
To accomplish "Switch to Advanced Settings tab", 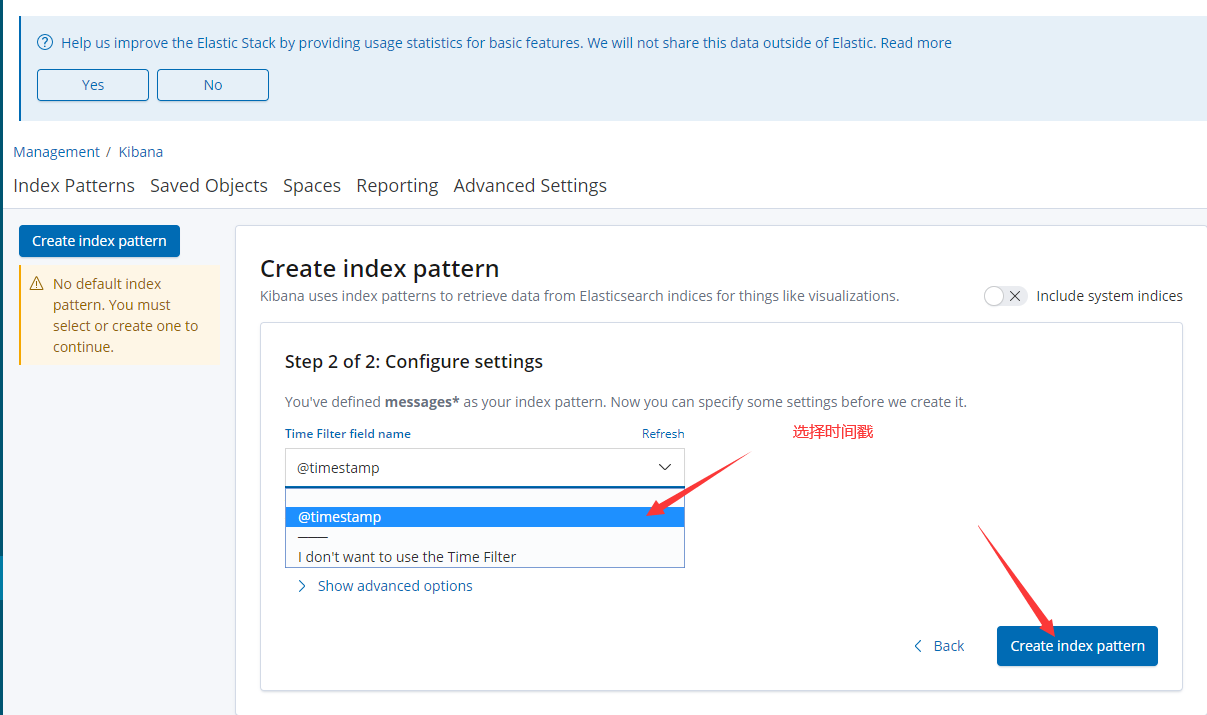I will tap(530, 185).
